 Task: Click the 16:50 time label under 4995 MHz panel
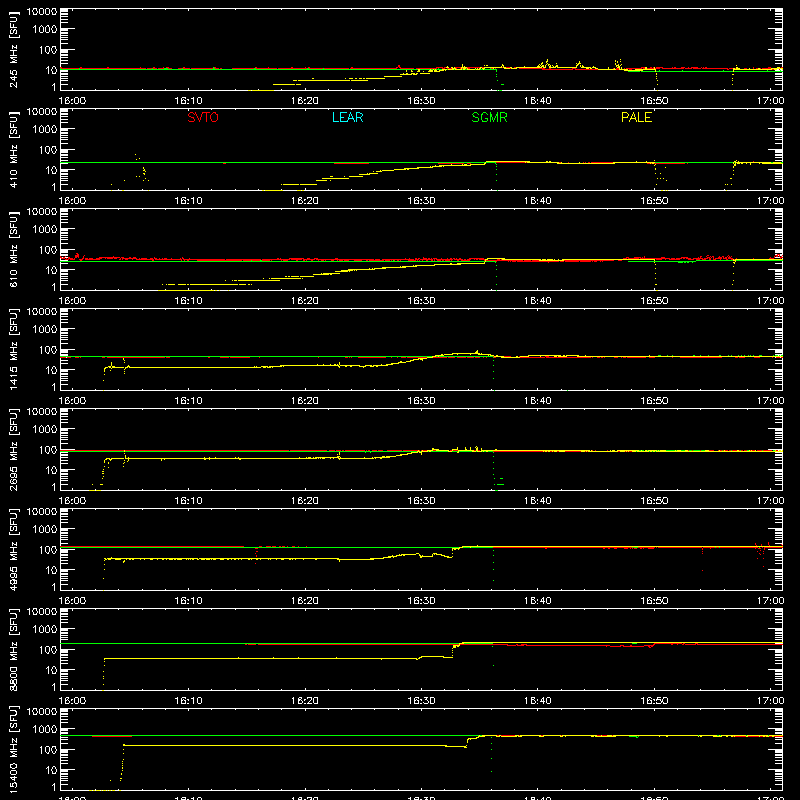pos(654,601)
